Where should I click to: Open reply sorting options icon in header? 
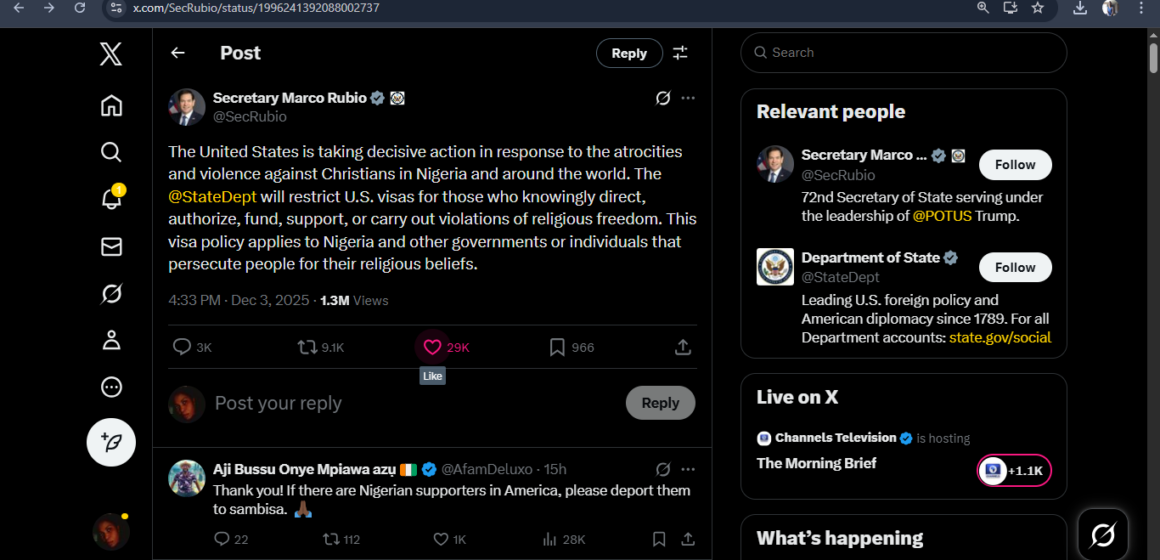coord(680,53)
